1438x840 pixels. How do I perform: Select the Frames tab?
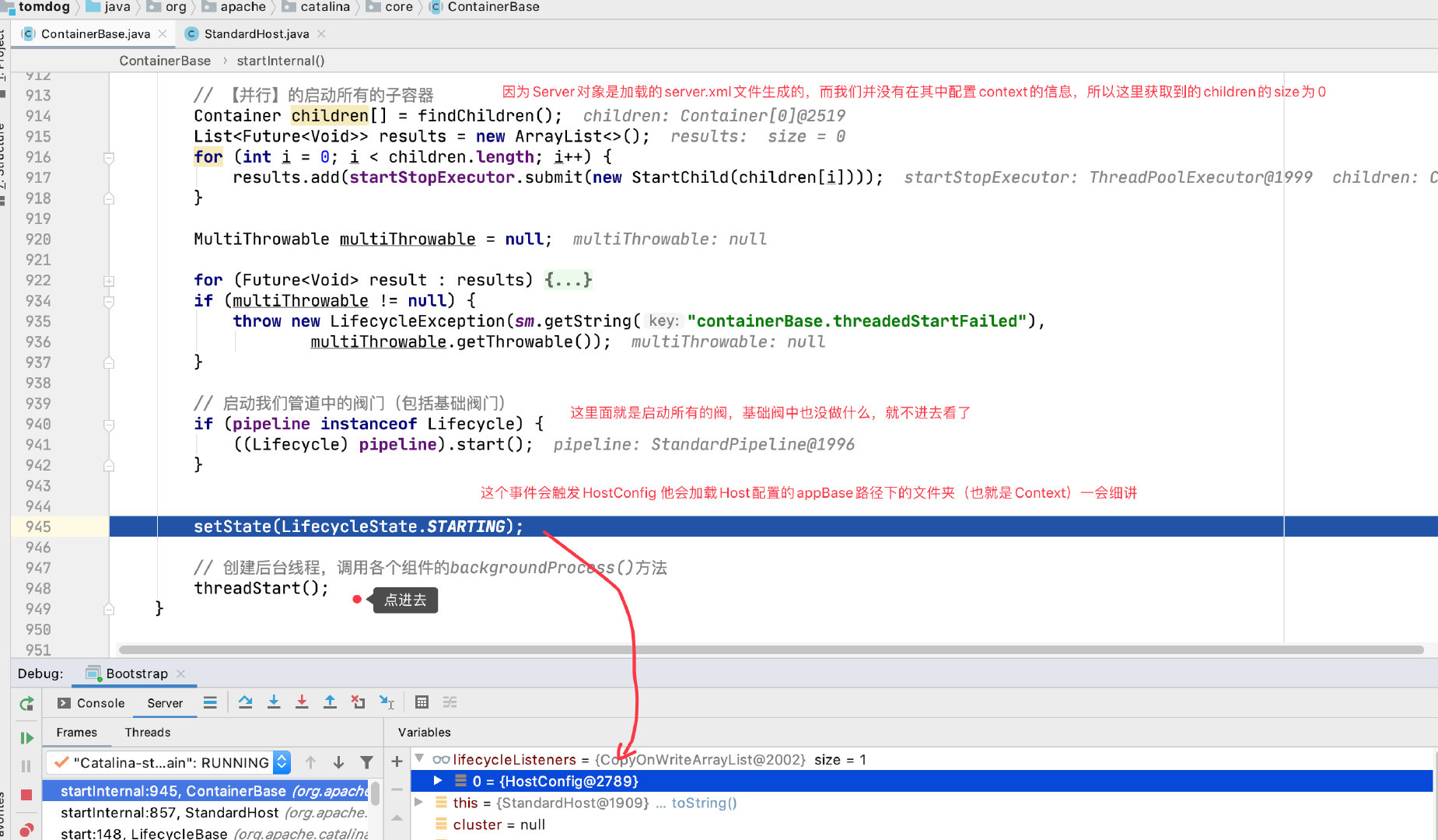(x=76, y=733)
